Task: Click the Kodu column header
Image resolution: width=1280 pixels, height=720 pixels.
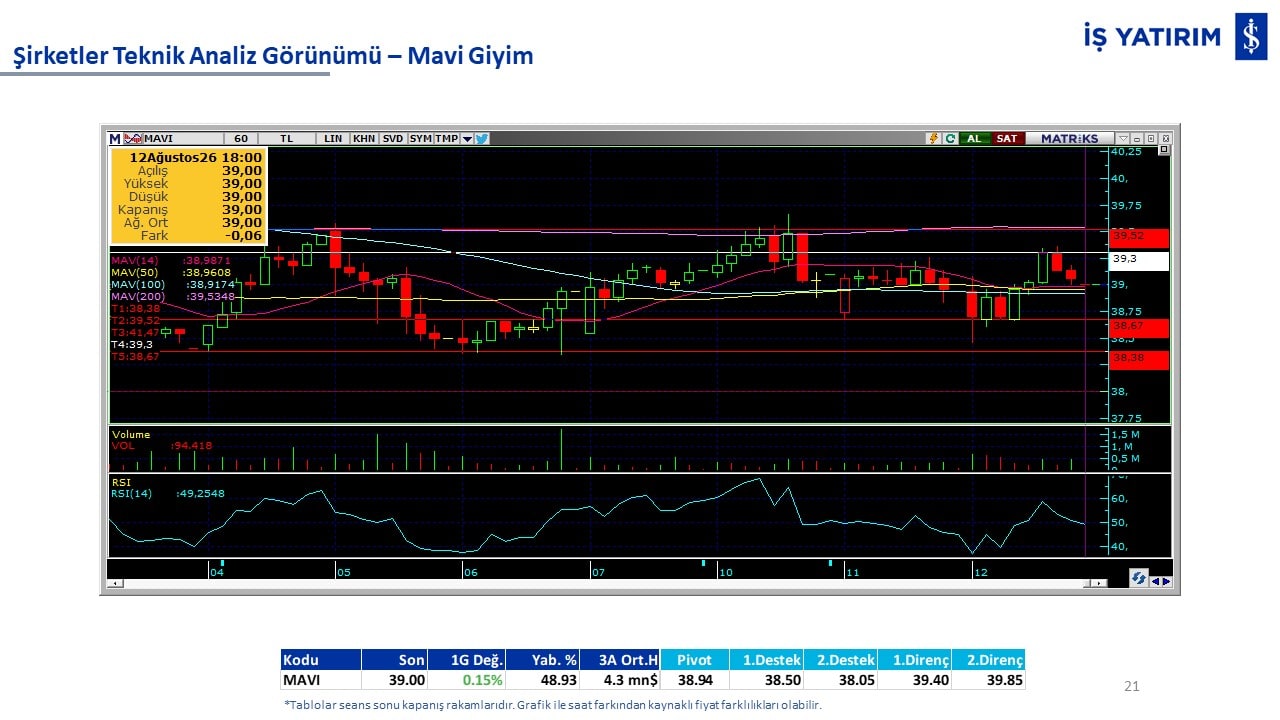Action: [x=320, y=660]
